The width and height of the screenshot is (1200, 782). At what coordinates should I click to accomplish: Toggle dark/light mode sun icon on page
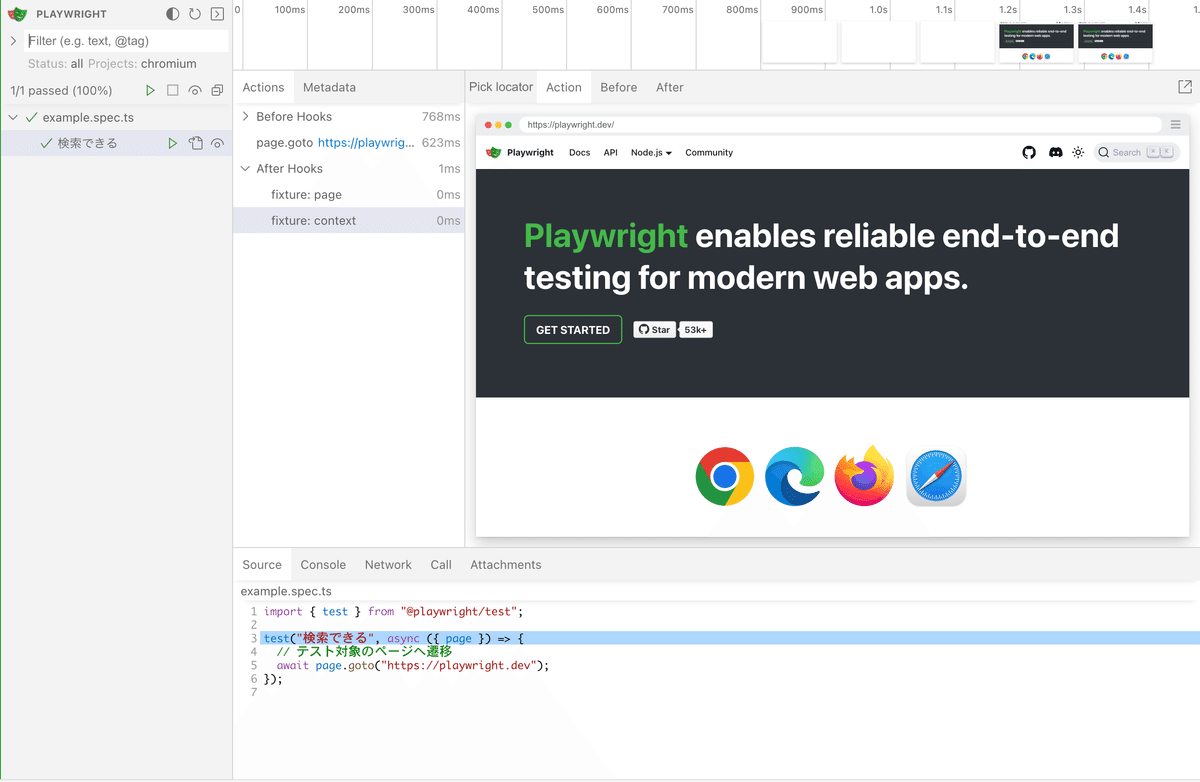pyautogui.click(x=1078, y=153)
